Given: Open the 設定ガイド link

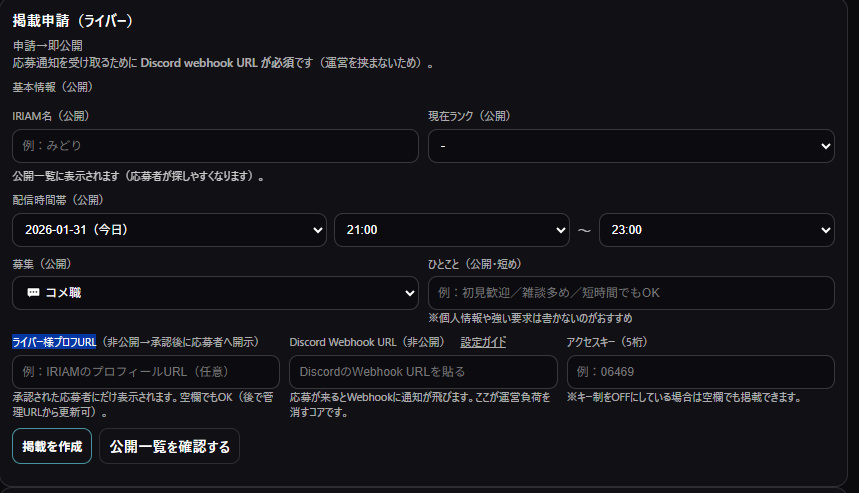Looking at the screenshot, I should [483, 342].
